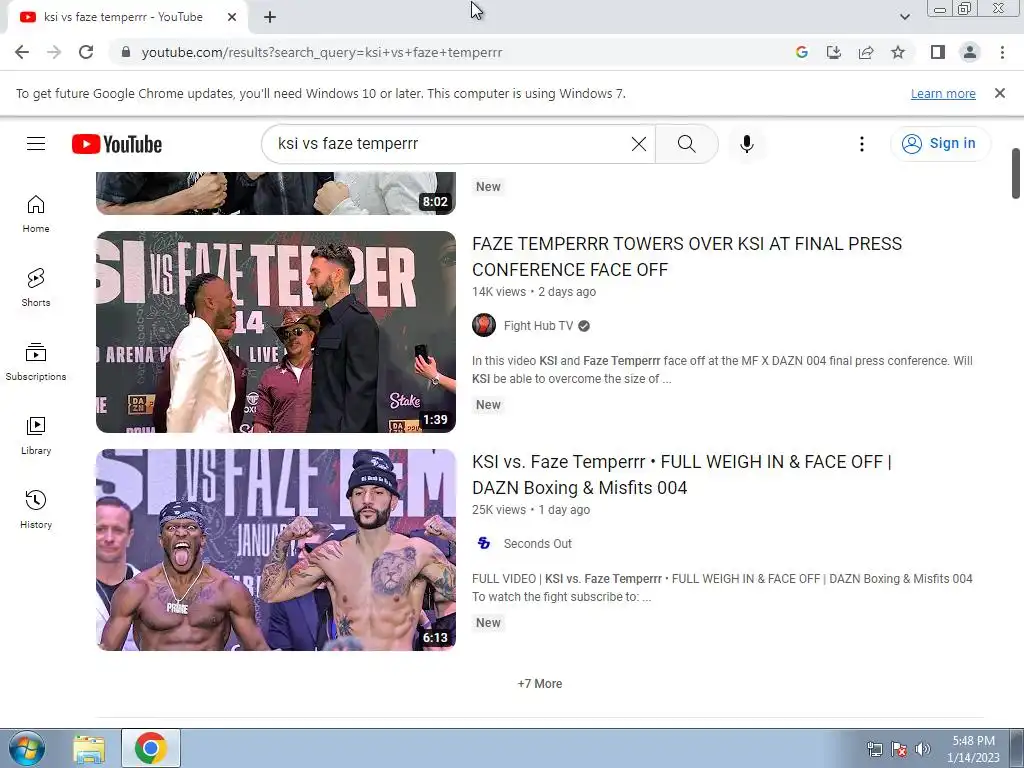Image resolution: width=1024 pixels, height=768 pixels.
Task: Click the browser forward arrow
Action: pos(54,52)
